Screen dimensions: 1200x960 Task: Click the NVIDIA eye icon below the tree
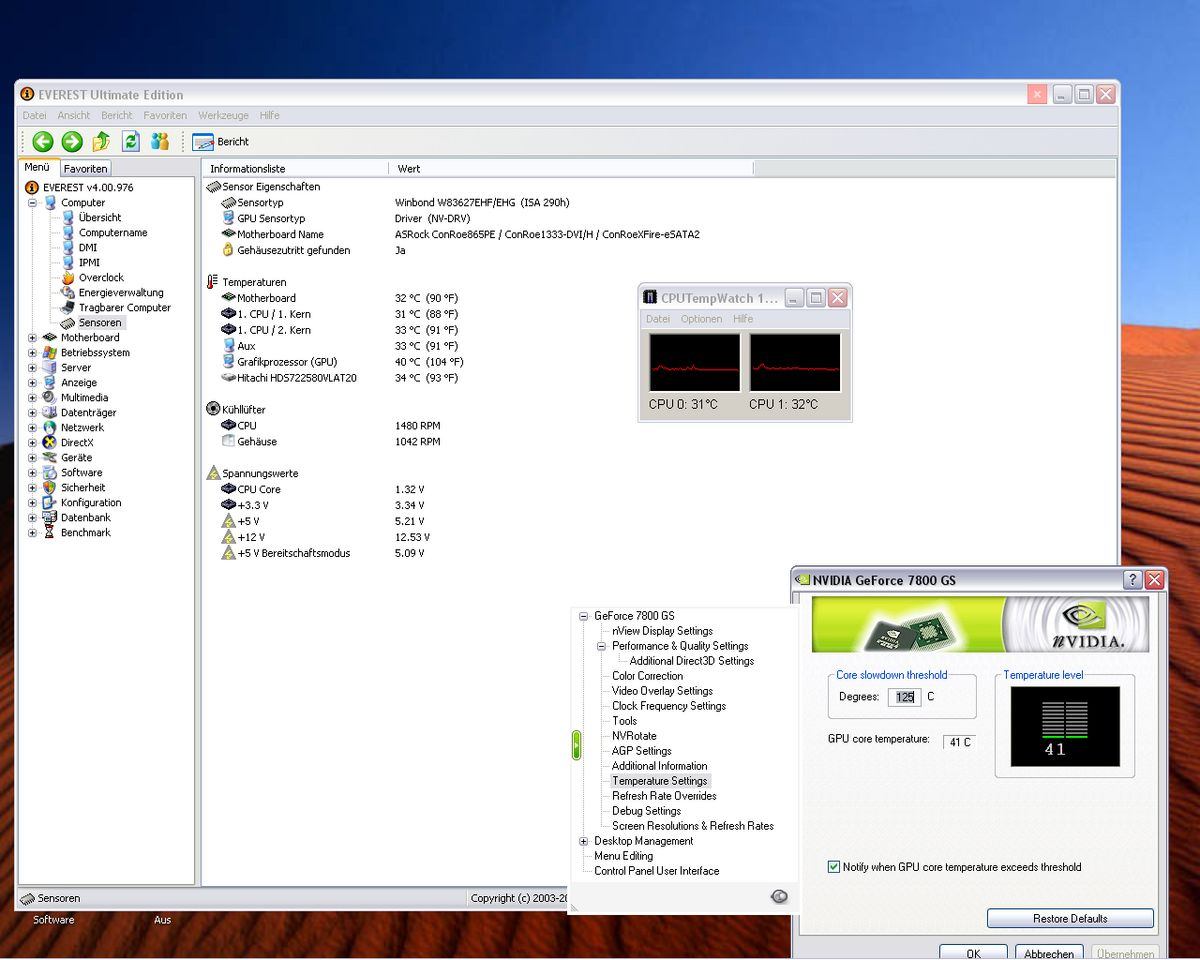point(780,897)
